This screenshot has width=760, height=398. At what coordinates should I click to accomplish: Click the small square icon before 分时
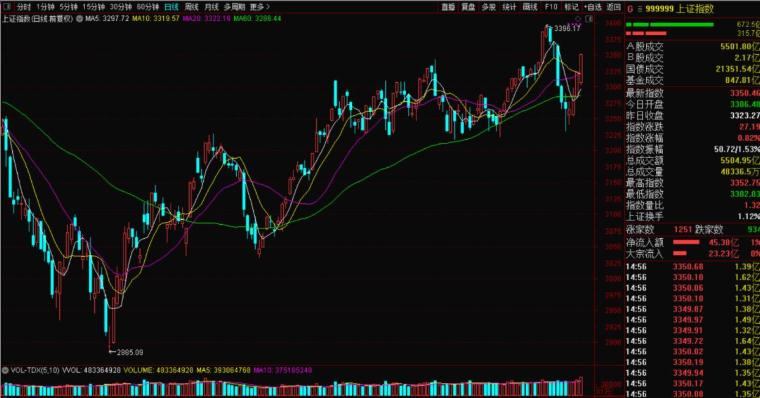tap(7, 7)
